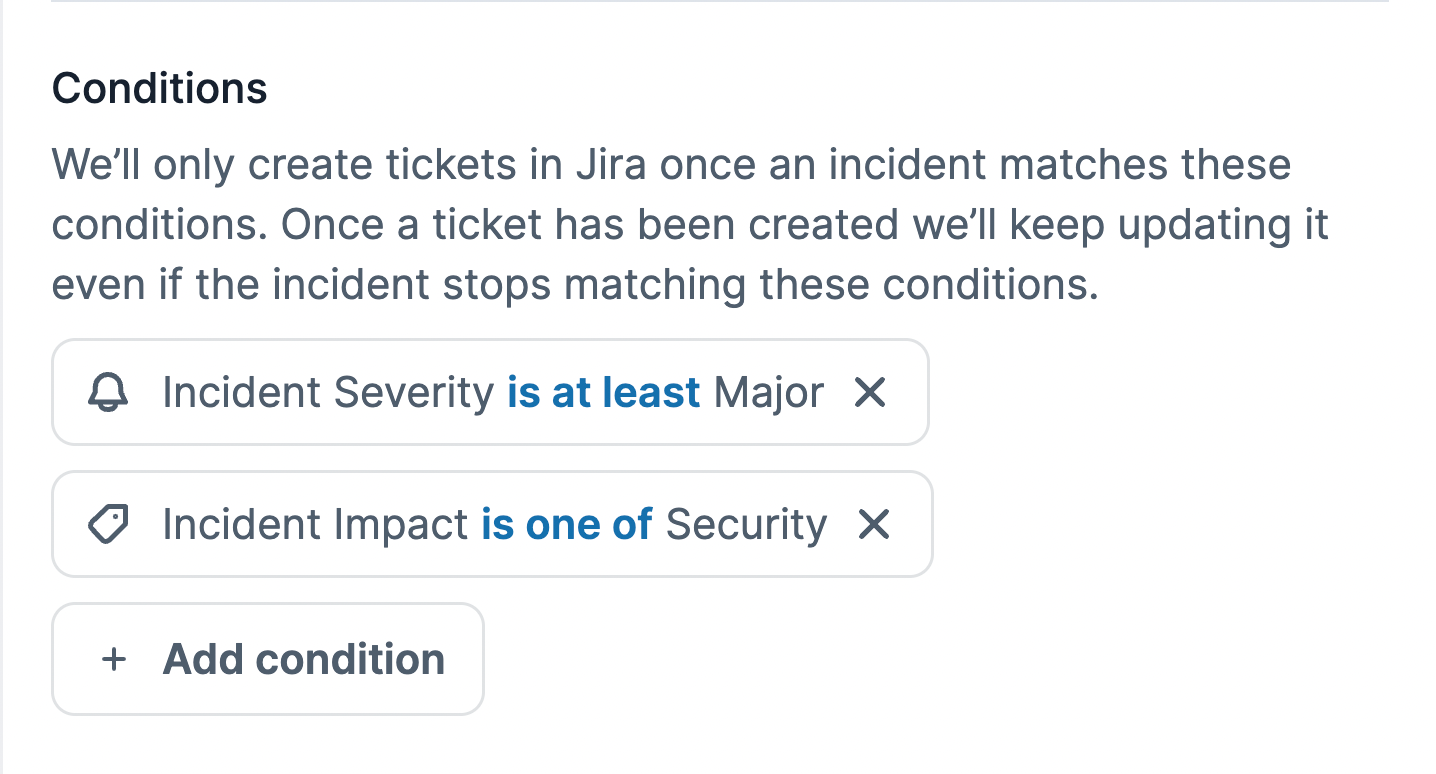Open the "is one of" operator selector

click(566, 525)
